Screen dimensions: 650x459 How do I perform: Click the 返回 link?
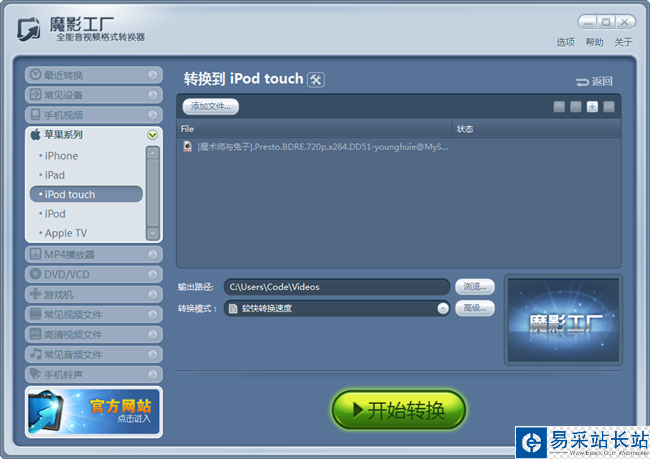pyautogui.click(x=594, y=81)
